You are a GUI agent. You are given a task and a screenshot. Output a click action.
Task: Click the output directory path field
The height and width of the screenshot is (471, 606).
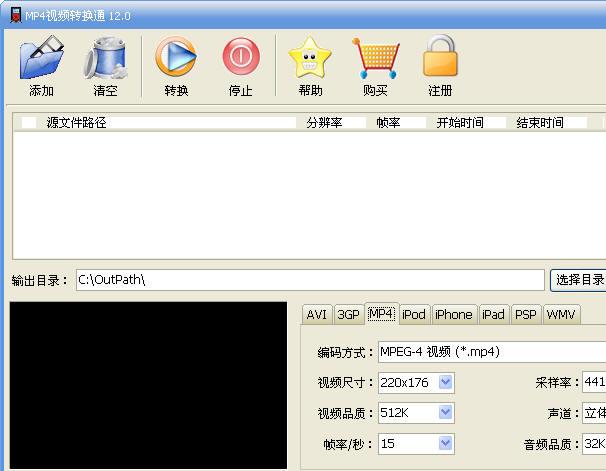pos(310,280)
